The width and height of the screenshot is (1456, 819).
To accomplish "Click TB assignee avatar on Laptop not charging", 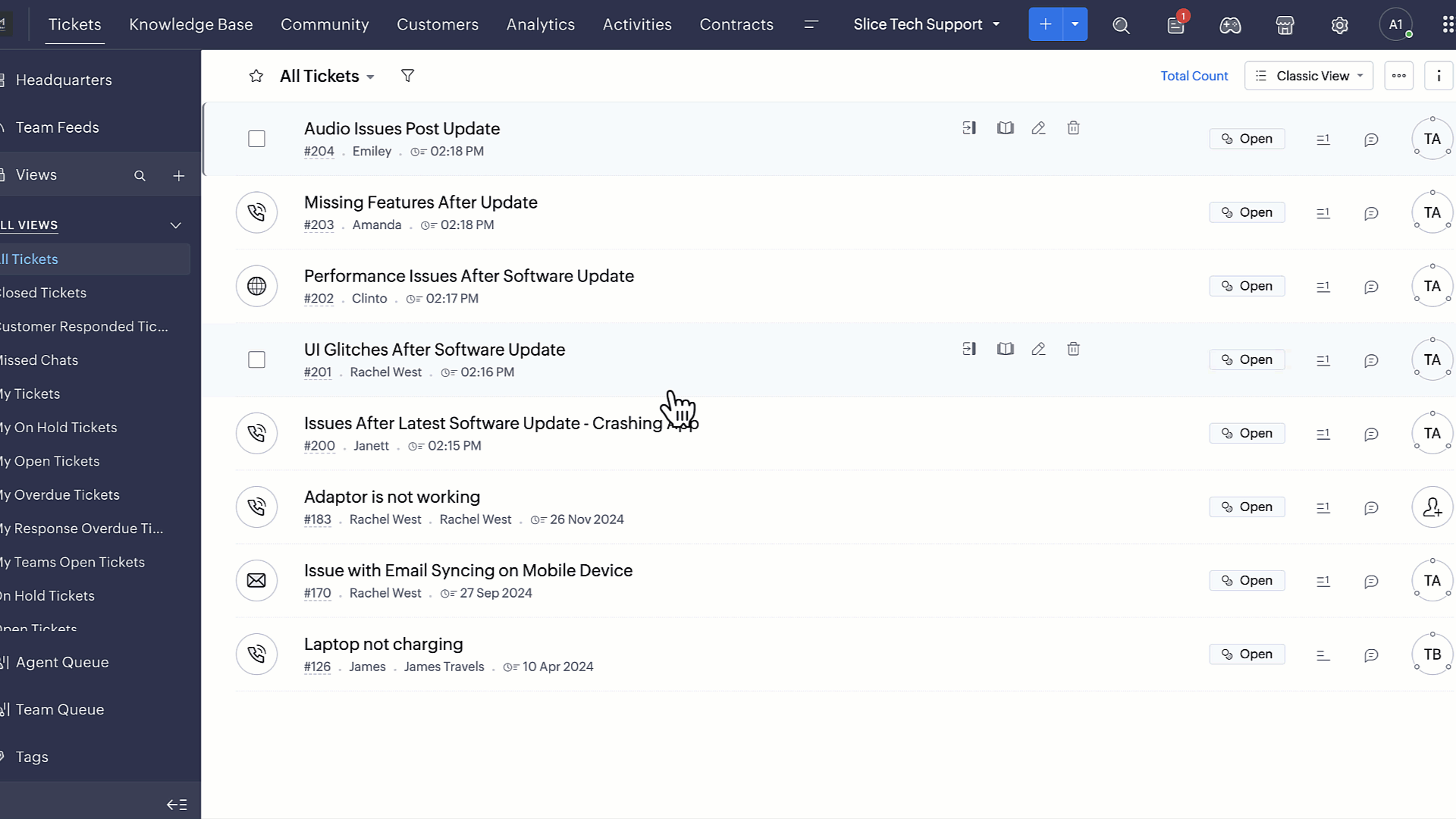I will (1432, 654).
